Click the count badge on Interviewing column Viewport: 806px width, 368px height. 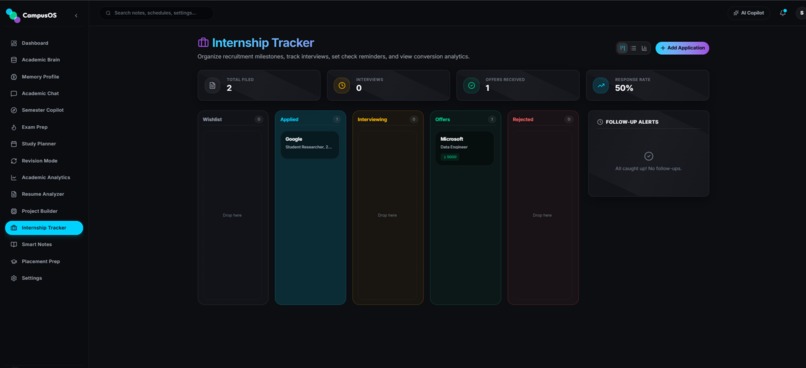point(414,119)
